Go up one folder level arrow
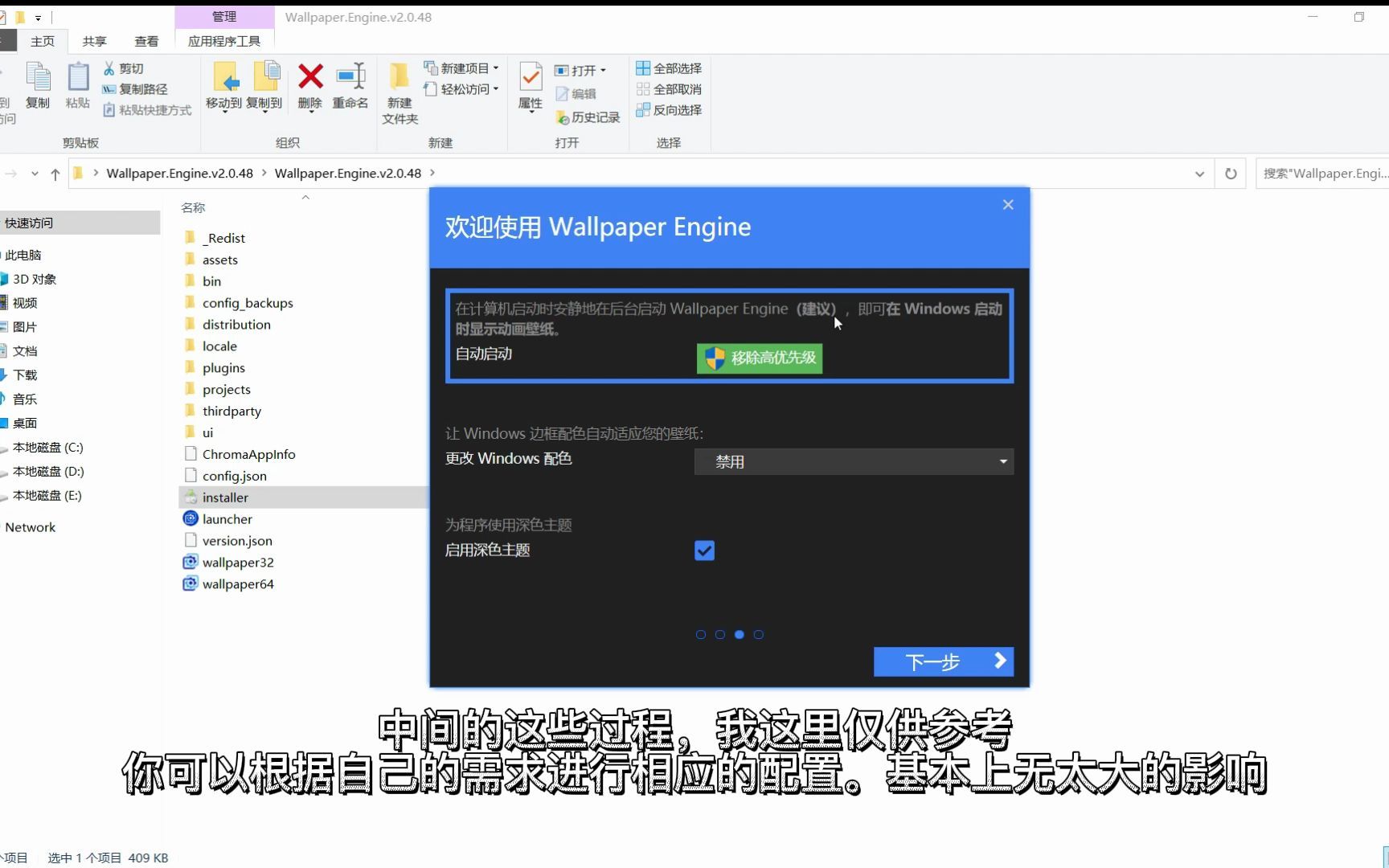Viewport: 1389px width, 868px height. 55,174
